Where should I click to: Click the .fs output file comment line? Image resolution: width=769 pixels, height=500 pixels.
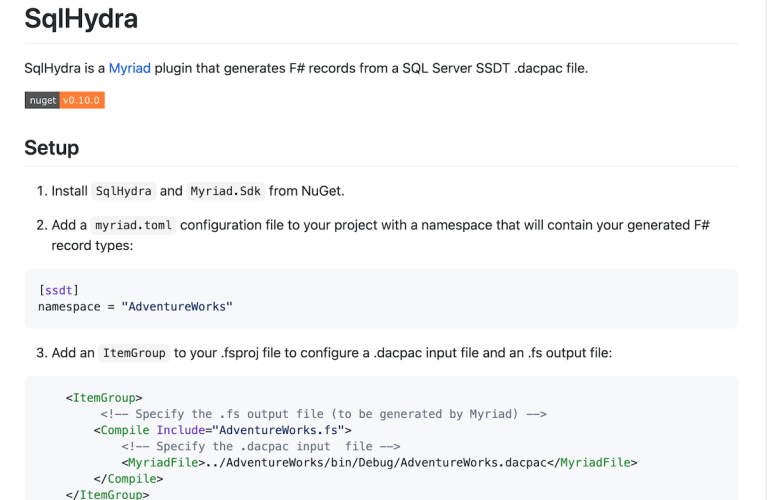(x=322, y=414)
